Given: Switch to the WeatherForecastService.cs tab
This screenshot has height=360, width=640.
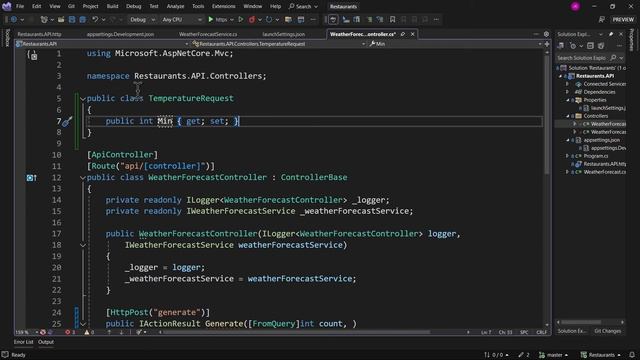Looking at the screenshot, I should coord(208,34).
